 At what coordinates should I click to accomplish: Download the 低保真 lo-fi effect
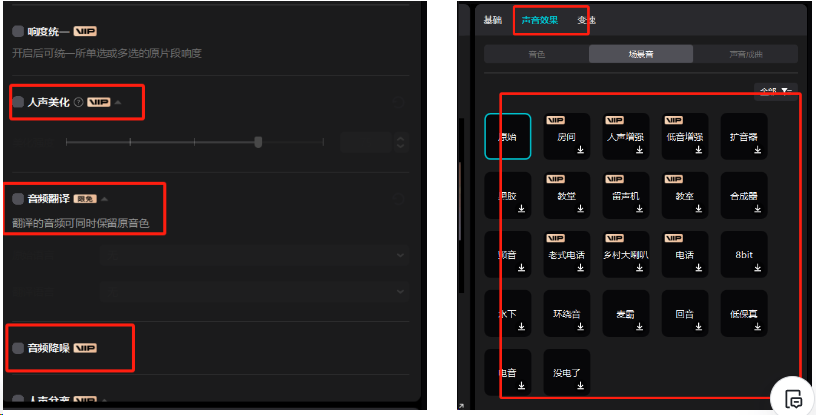click(x=758, y=327)
